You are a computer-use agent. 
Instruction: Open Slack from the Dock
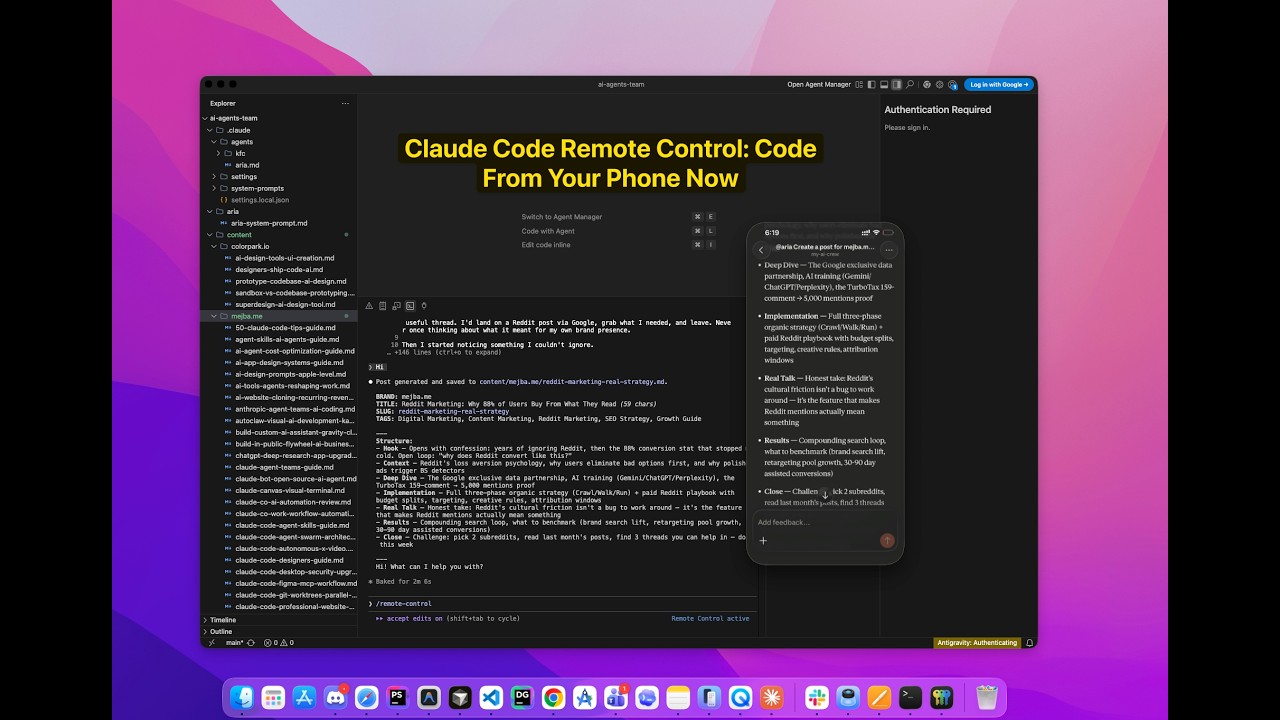817,697
